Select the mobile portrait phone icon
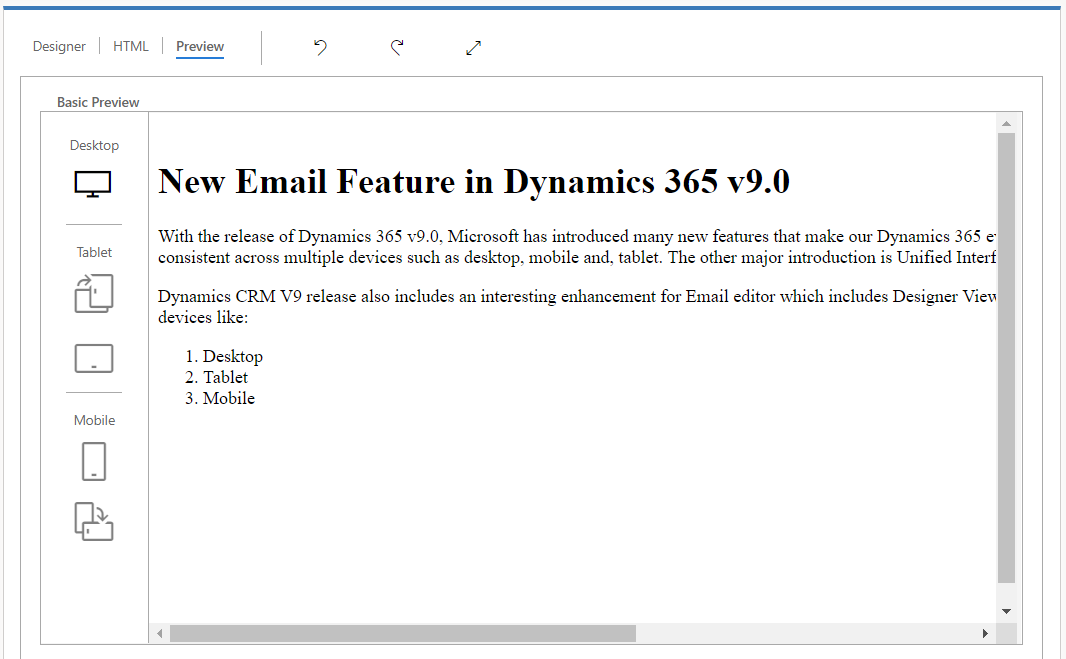This screenshot has width=1066, height=659. tap(93, 461)
